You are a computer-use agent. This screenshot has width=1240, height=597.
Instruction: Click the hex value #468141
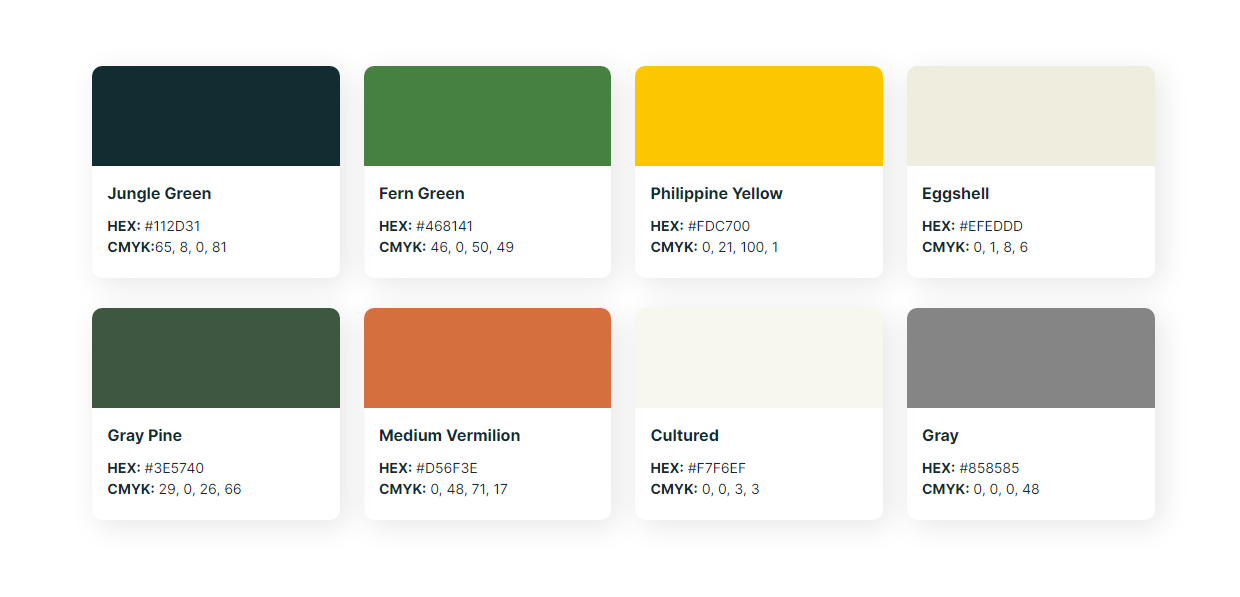tap(444, 226)
